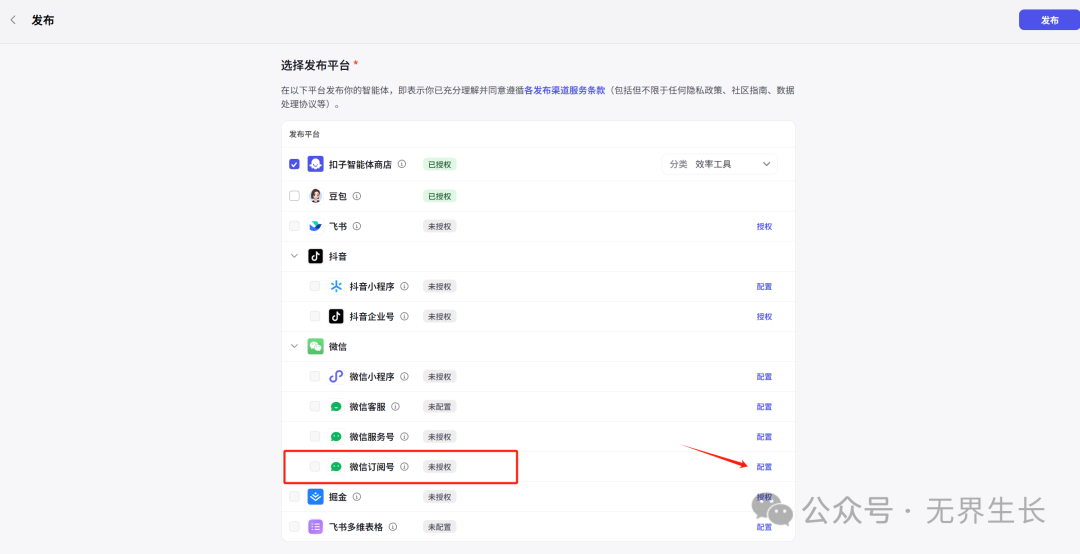
Task: Open info tooltip next to 飞书
Action: [357, 226]
